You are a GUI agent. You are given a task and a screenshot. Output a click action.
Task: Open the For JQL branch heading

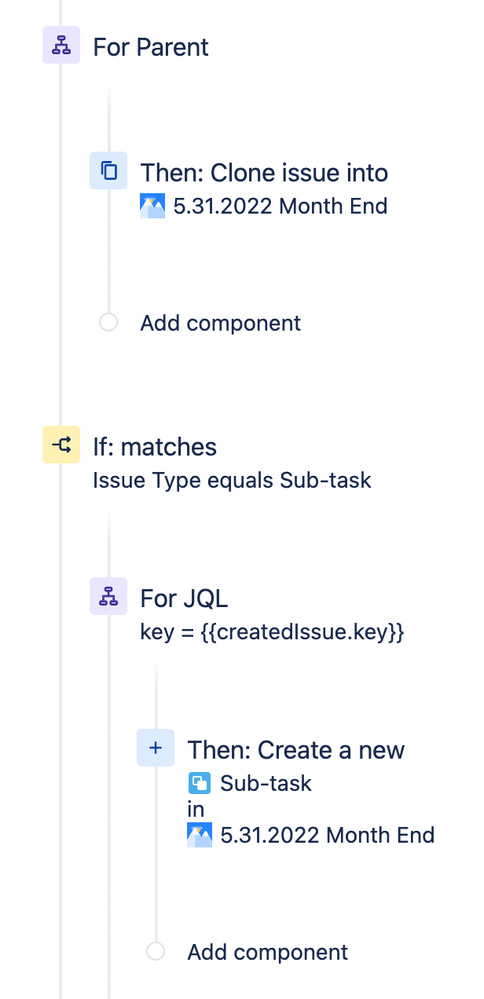[184, 598]
